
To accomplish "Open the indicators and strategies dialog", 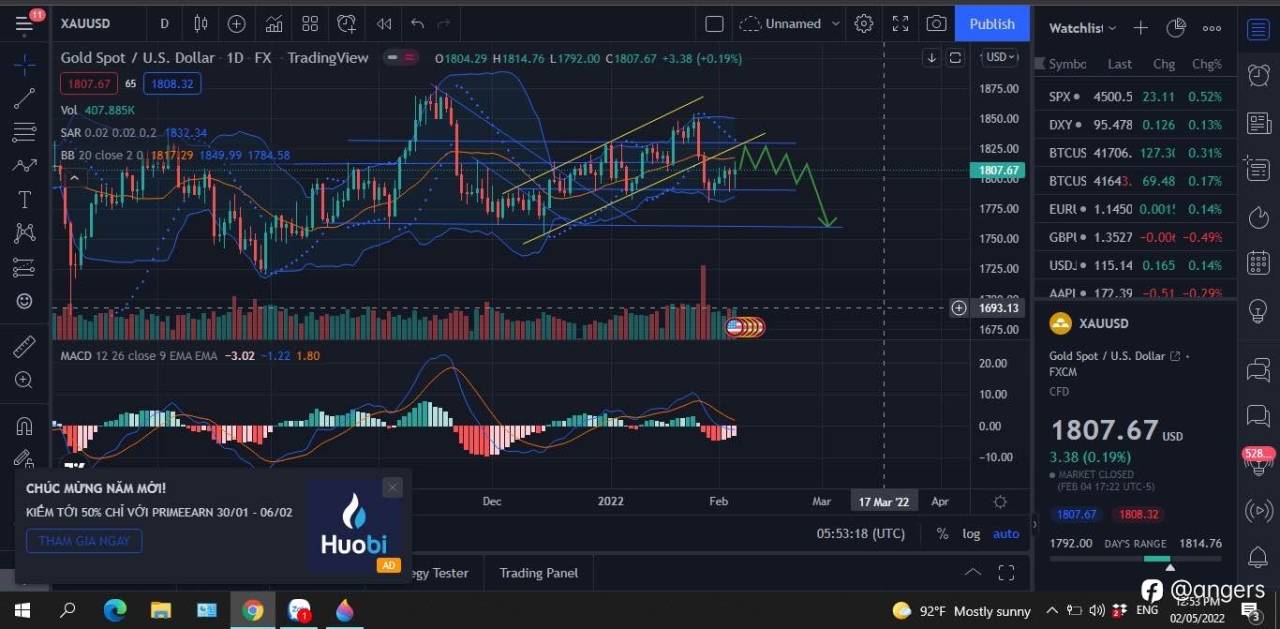I will [273, 24].
